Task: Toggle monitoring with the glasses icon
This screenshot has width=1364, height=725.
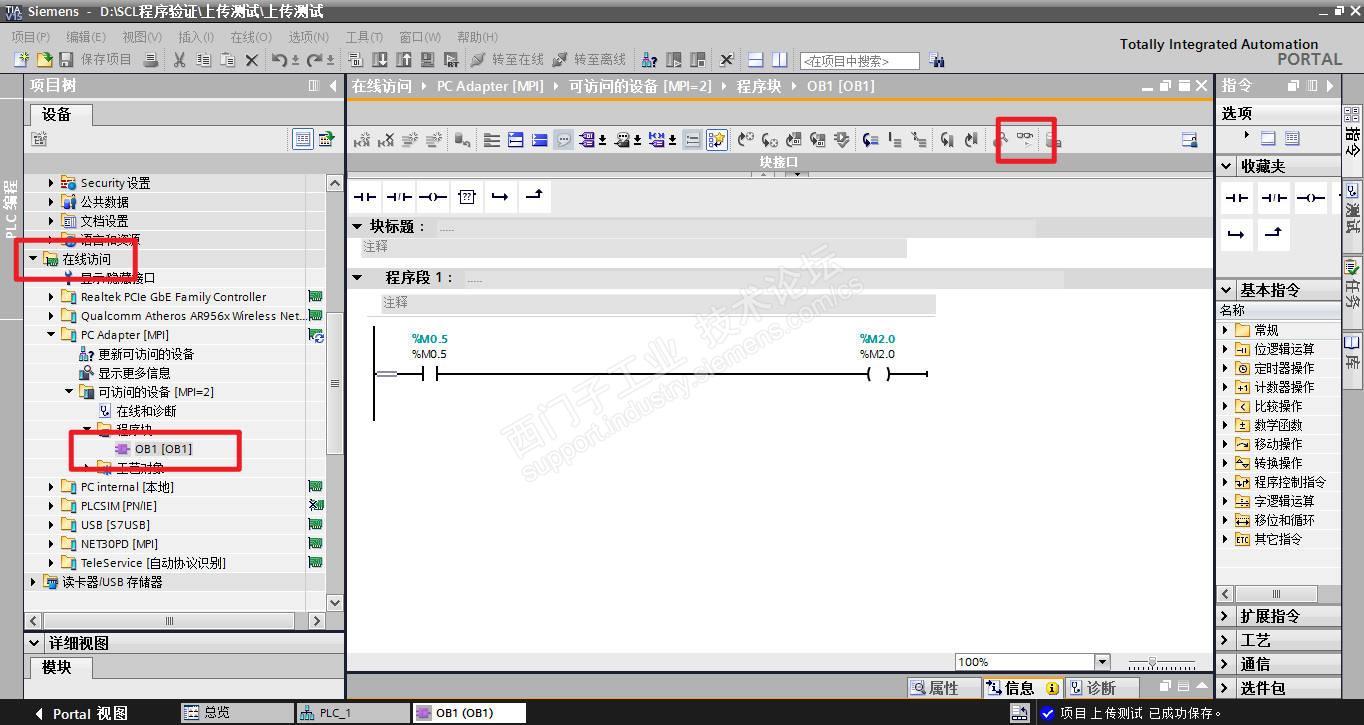Action: (x=1024, y=140)
